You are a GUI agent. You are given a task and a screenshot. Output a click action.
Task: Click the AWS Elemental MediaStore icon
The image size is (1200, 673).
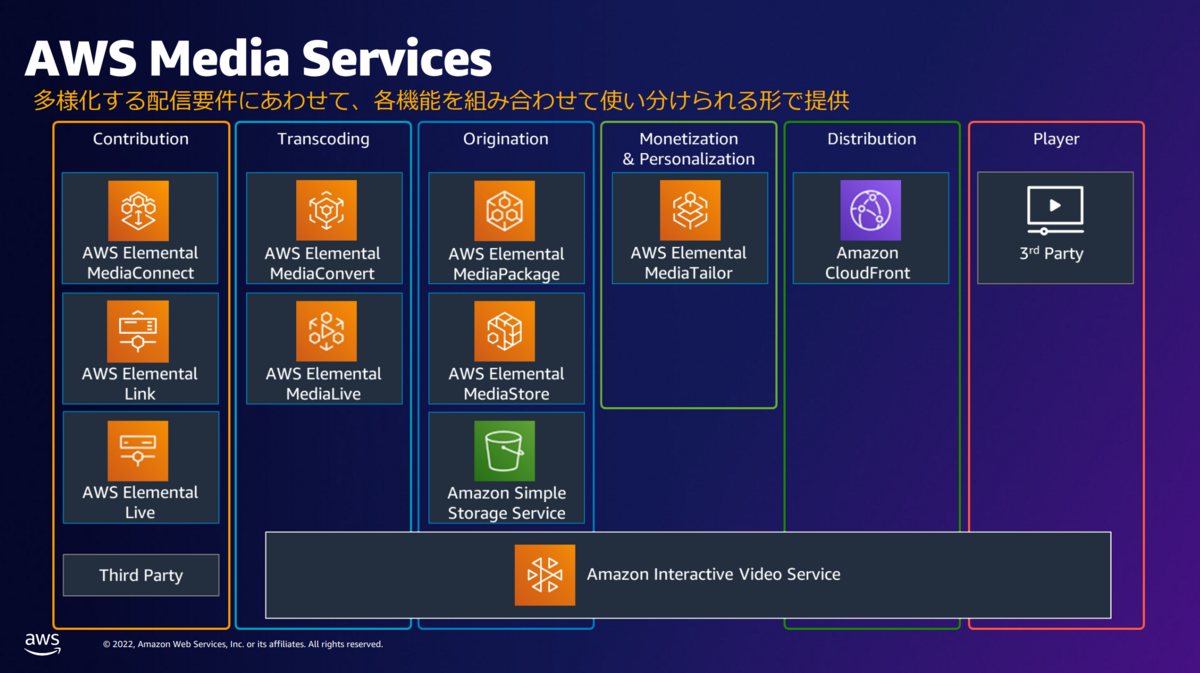(x=505, y=331)
